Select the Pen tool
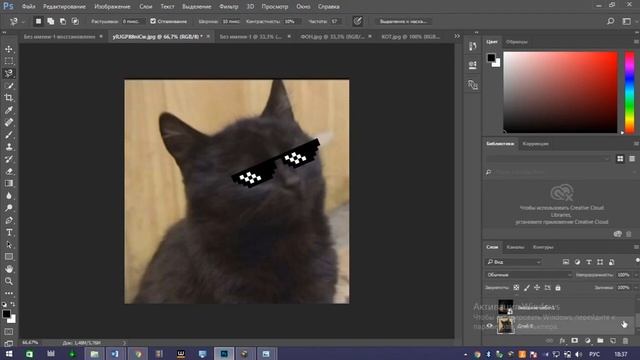 9,220
